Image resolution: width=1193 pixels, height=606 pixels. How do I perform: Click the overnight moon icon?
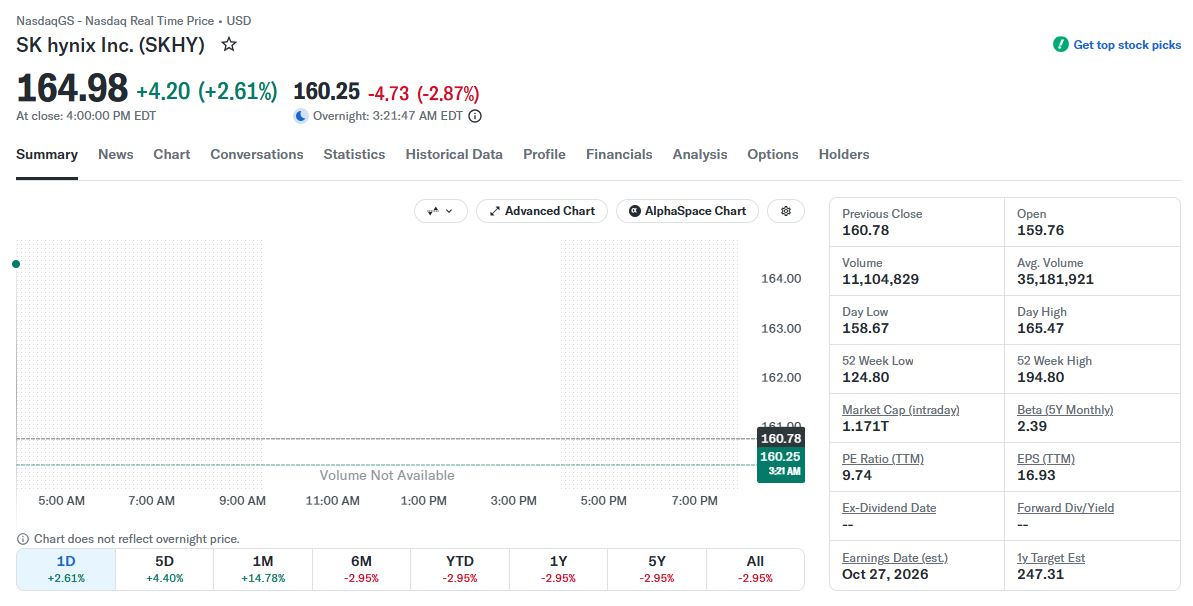pyautogui.click(x=301, y=116)
